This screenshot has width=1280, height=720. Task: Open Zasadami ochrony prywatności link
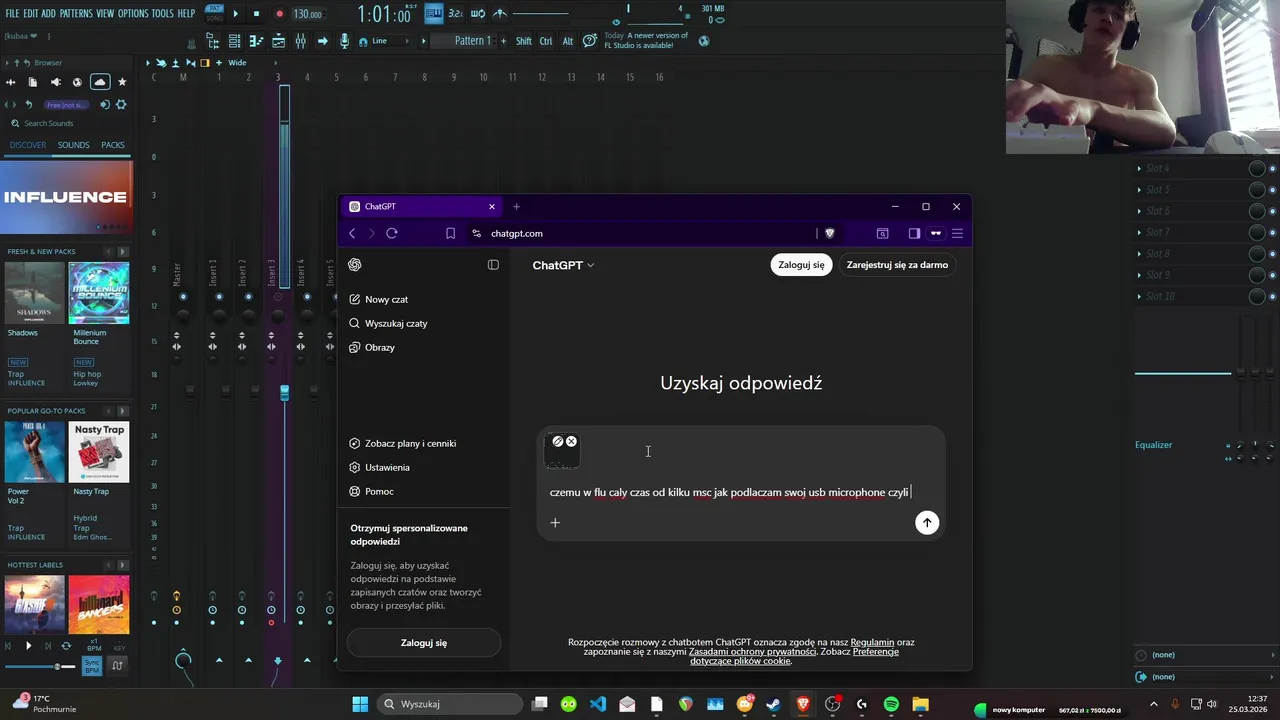coord(753,652)
